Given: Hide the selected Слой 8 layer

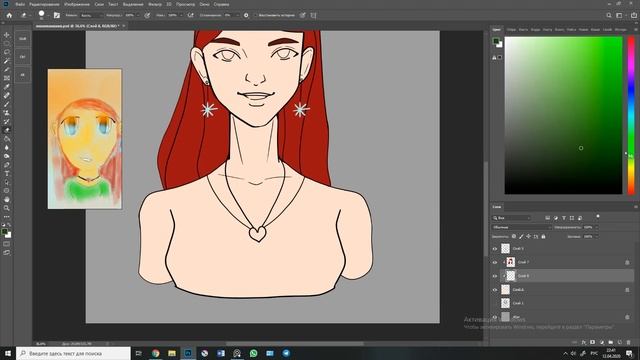Looking at the screenshot, I should 495,276.
